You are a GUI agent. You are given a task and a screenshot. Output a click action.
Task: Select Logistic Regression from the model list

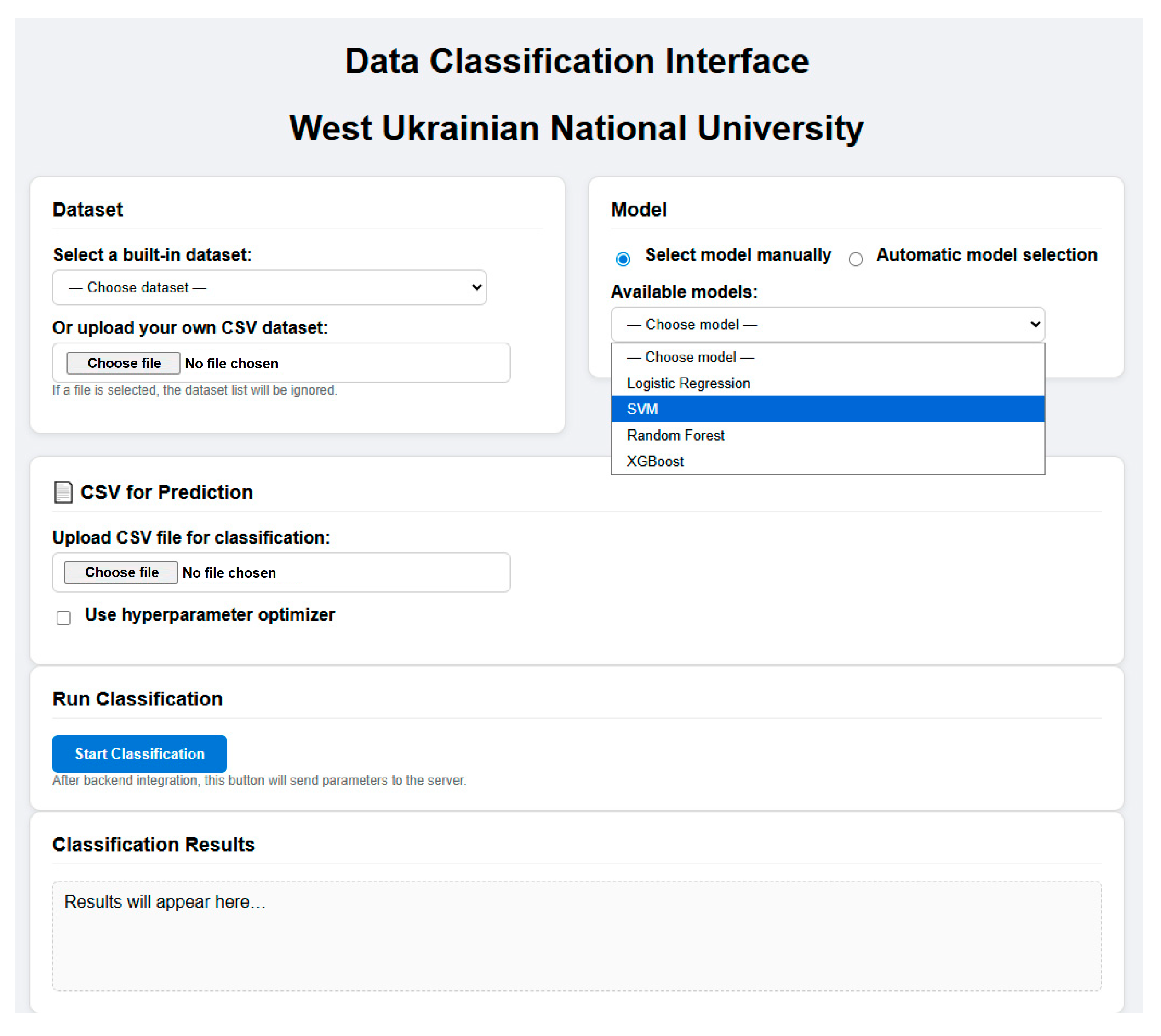tap(828, 383)
